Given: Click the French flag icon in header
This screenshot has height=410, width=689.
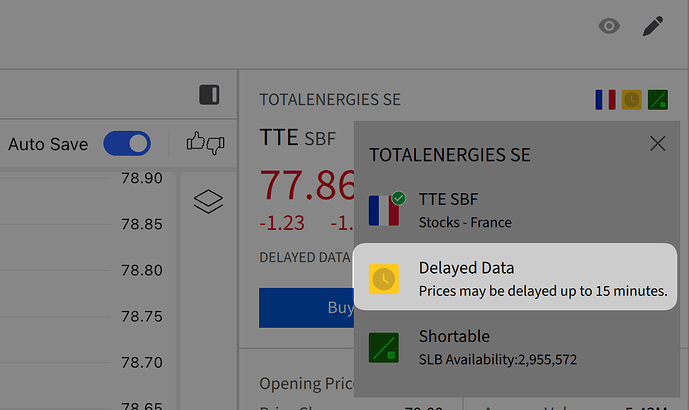Looking at the screenshot, I should [x=606, y=100].
